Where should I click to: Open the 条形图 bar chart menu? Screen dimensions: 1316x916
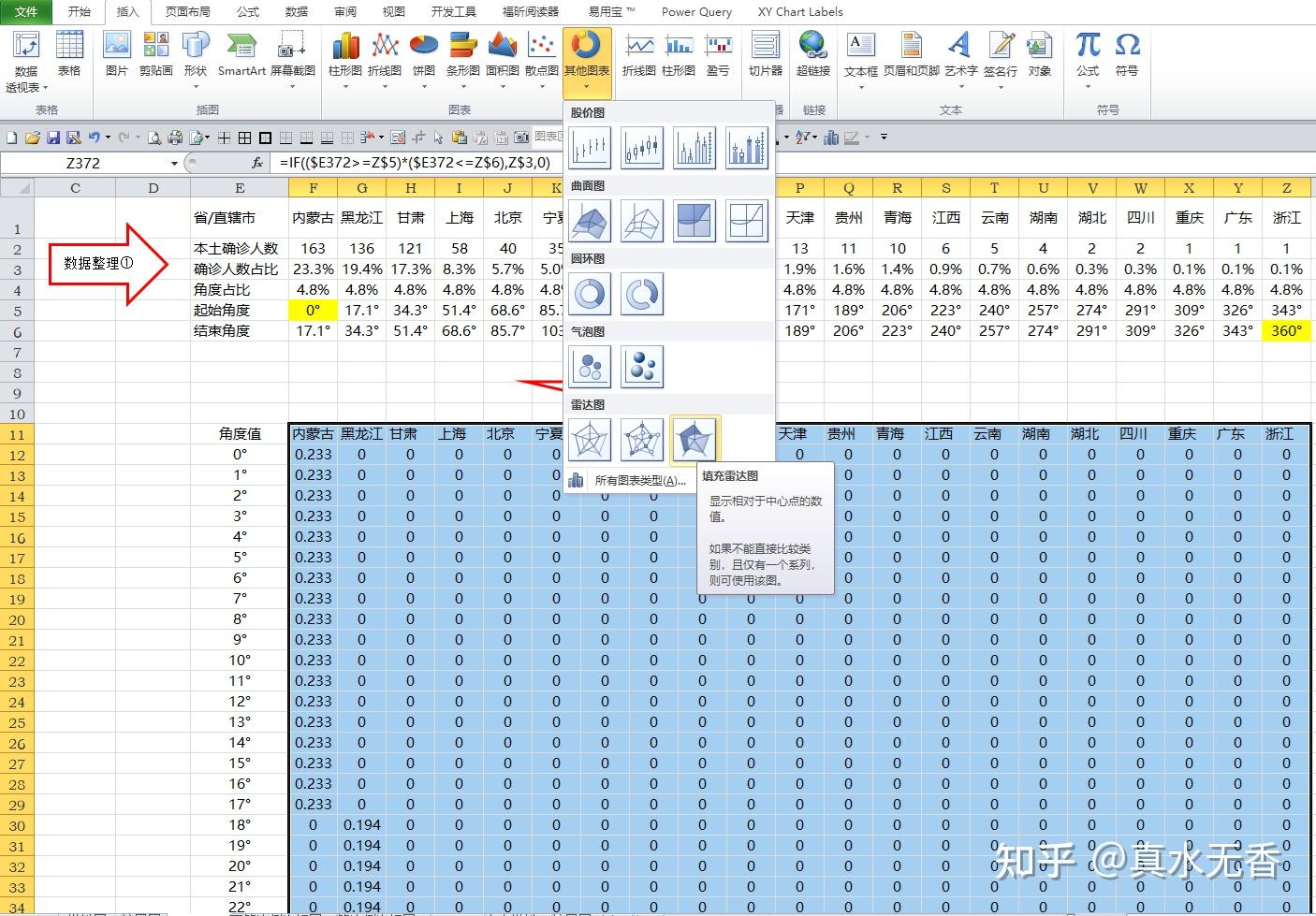pos(462,61)
